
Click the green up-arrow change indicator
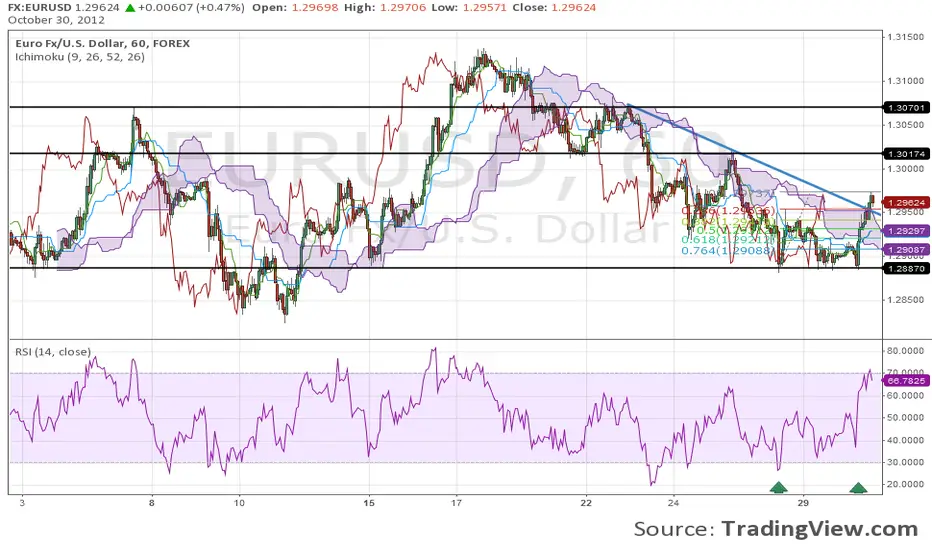click(130, 8)
